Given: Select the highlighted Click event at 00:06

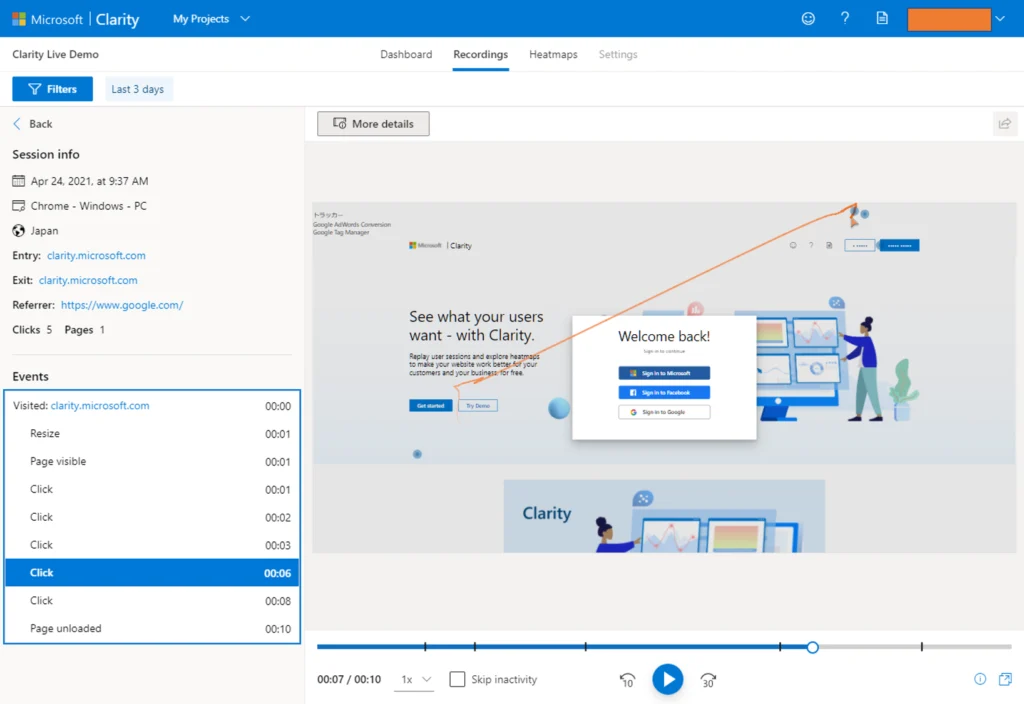Looking at the screenshot, I should [x=152, y=573].
